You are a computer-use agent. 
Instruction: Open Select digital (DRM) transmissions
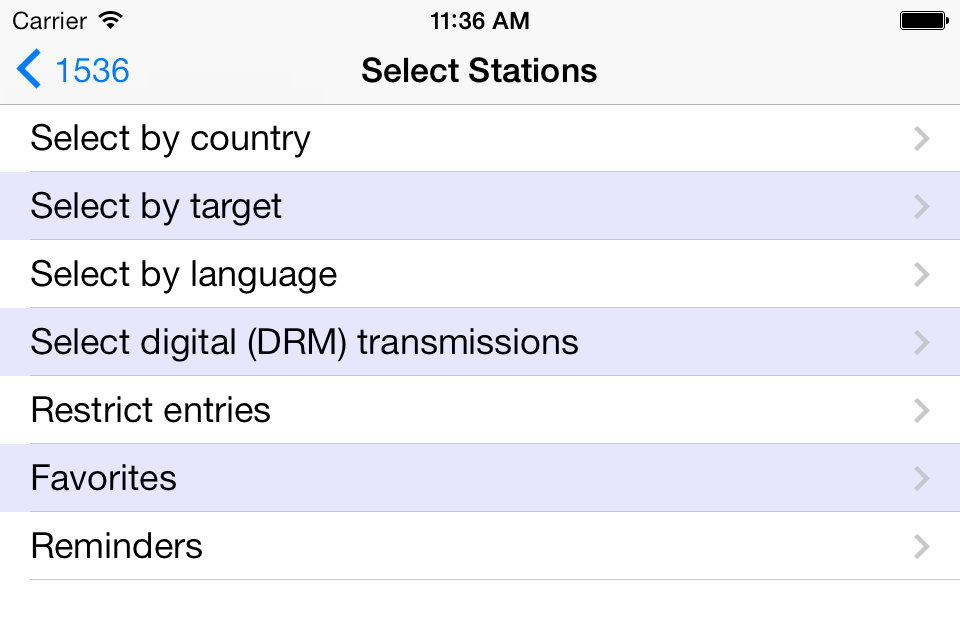[480, 342]
